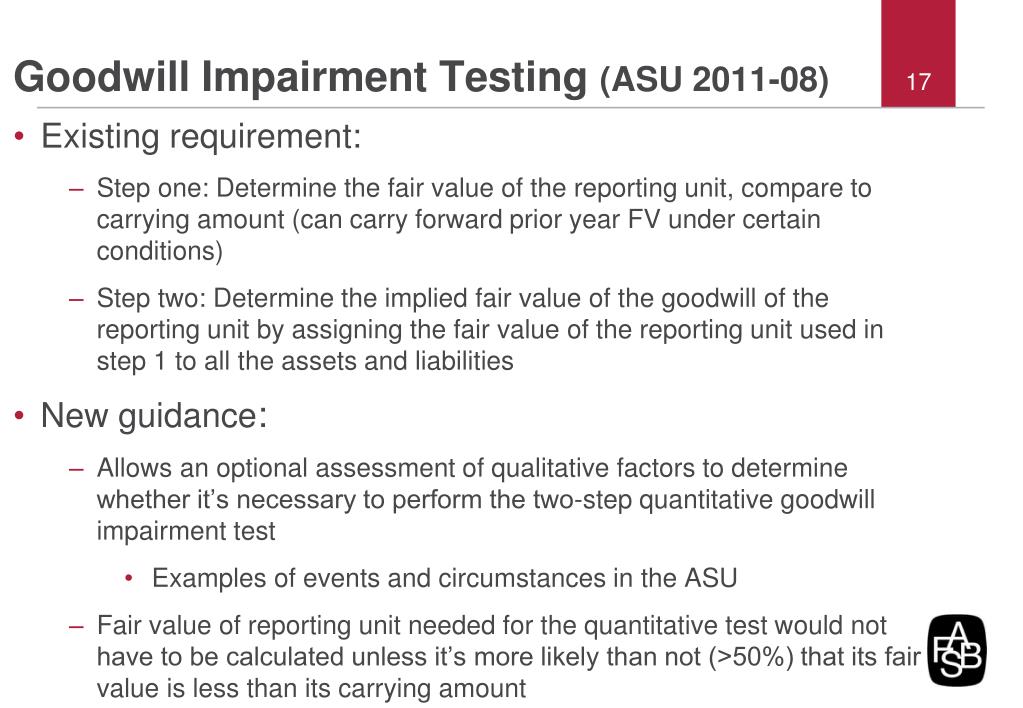Click the FASB logo icon
The width and height of the screenshot is (1023, 708).
coord(956,650)
